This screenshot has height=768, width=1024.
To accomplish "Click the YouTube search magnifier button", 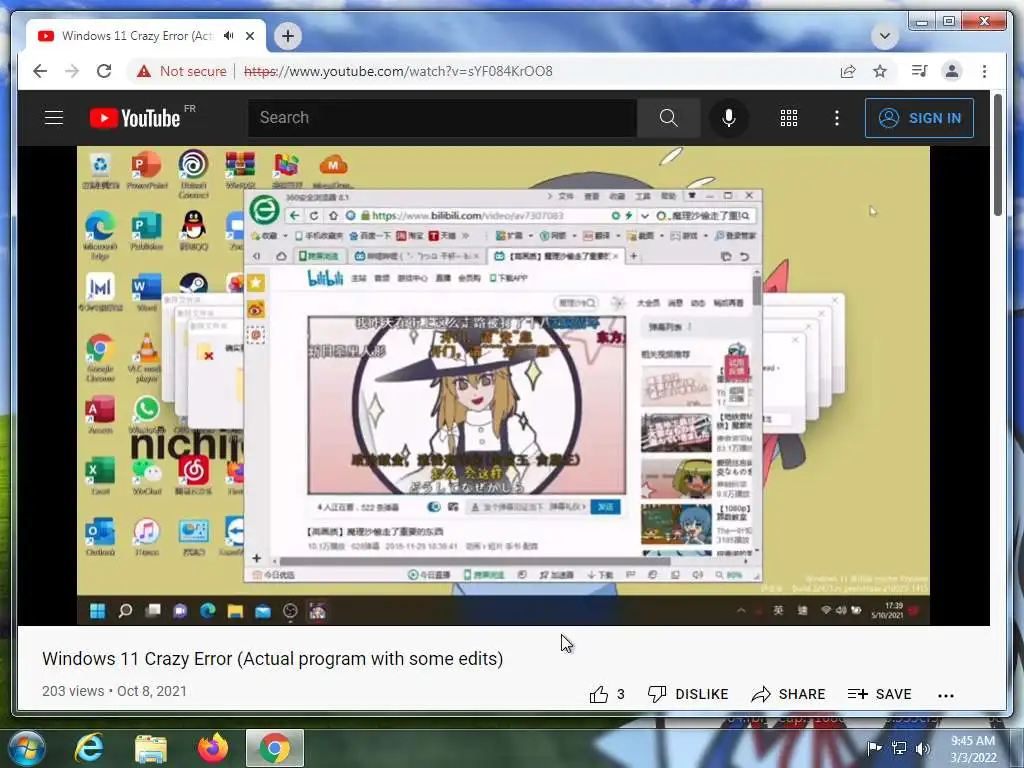I will [668, 118].
